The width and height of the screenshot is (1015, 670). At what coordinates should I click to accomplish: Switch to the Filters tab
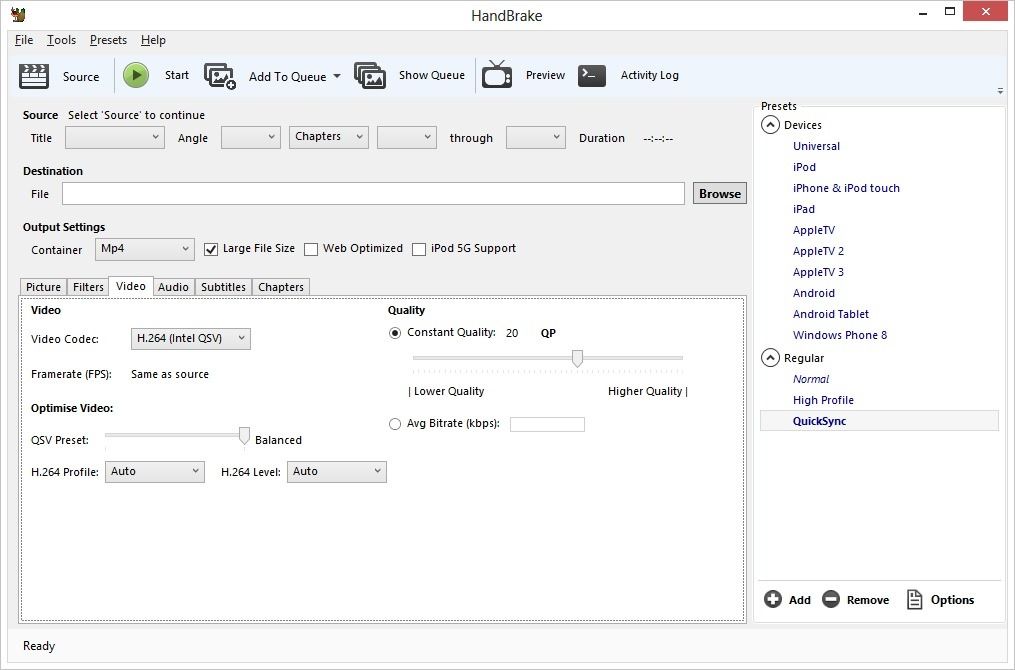click(x=88, y=287)
